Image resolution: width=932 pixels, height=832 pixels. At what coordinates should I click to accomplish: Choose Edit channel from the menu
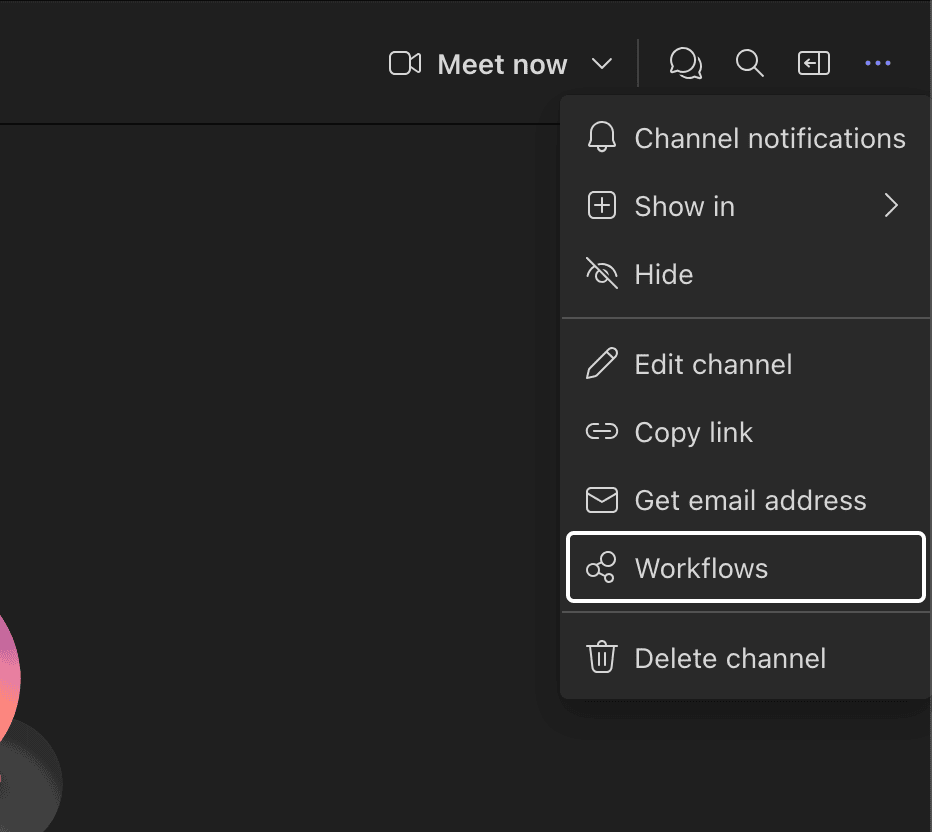click(x=713, y=364)
